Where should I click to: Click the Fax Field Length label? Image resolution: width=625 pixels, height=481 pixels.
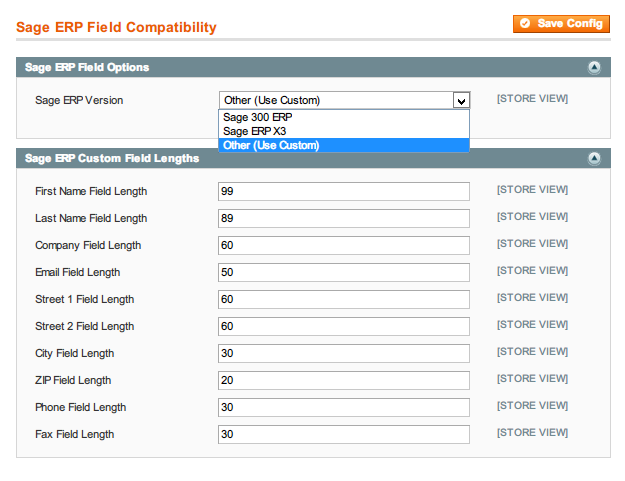(x=75, y=435)
